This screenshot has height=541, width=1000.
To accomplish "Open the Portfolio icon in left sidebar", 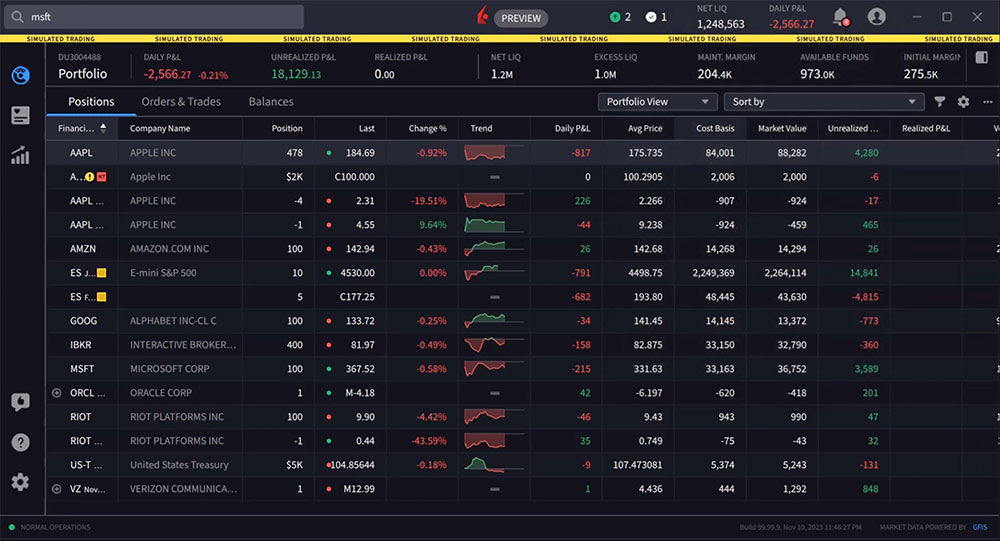I will pyautogui.click(x=20, y=75).
